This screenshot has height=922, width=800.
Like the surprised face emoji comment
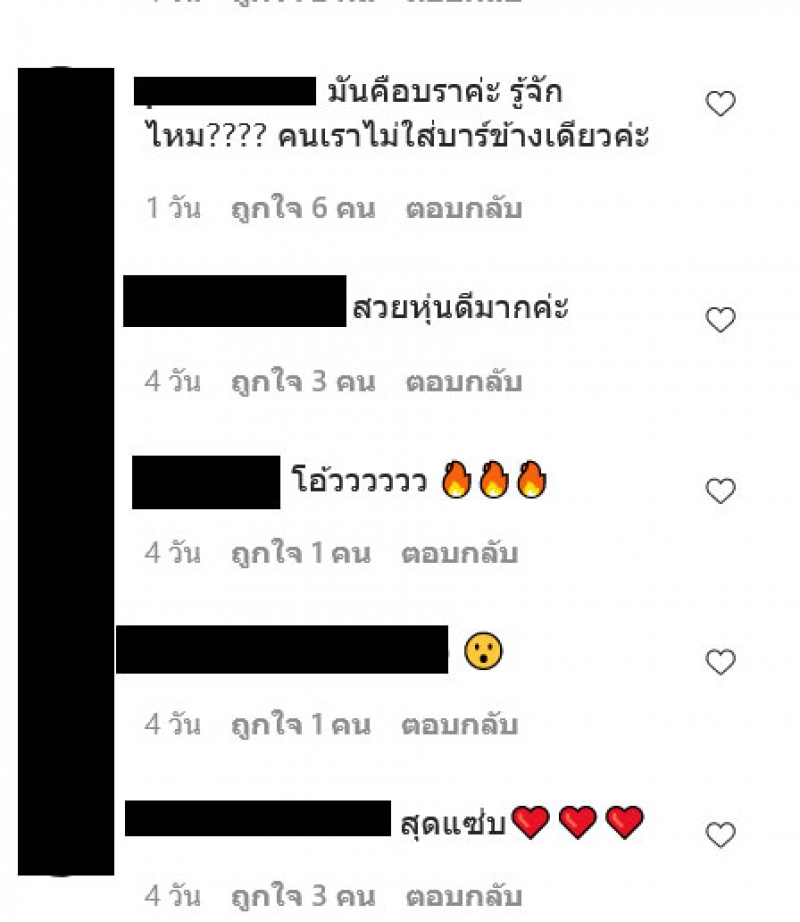click(721, 662)
